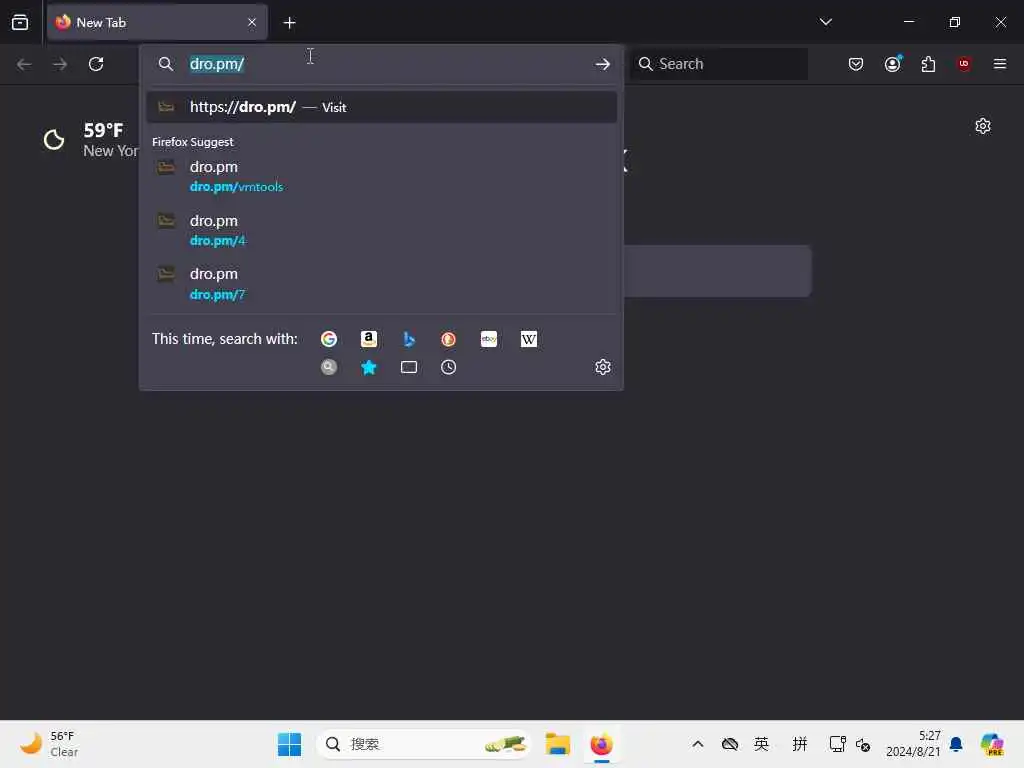Screen dimensions: 1024x768
Task: Go back to previous page
Action: [x=24, y=64]
